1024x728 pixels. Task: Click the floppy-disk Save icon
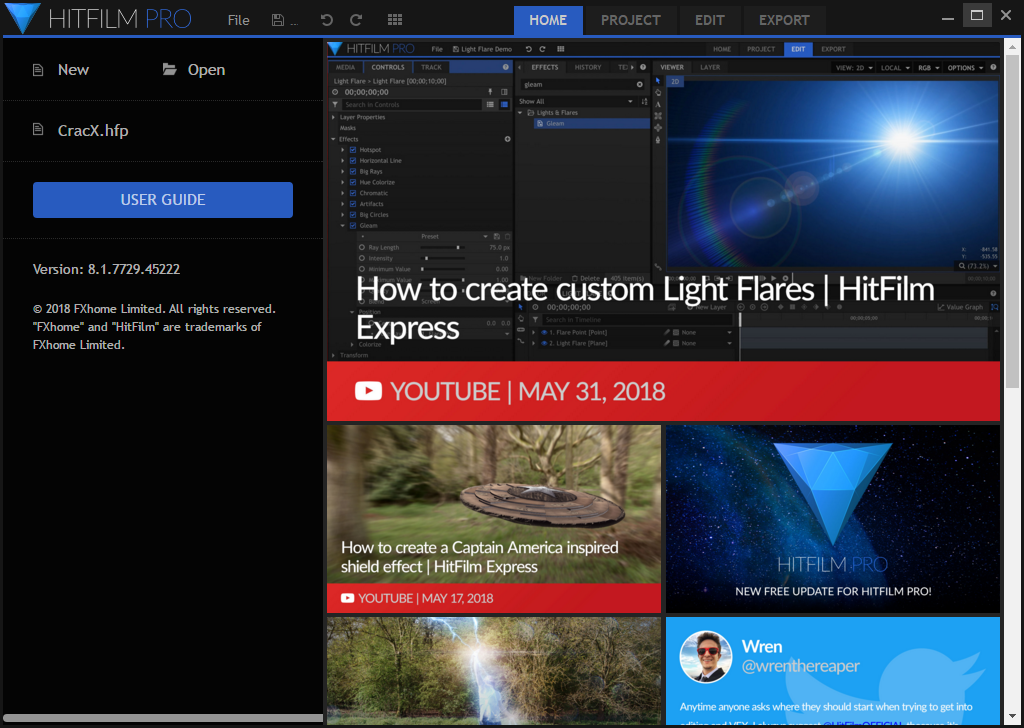point(278,20)
